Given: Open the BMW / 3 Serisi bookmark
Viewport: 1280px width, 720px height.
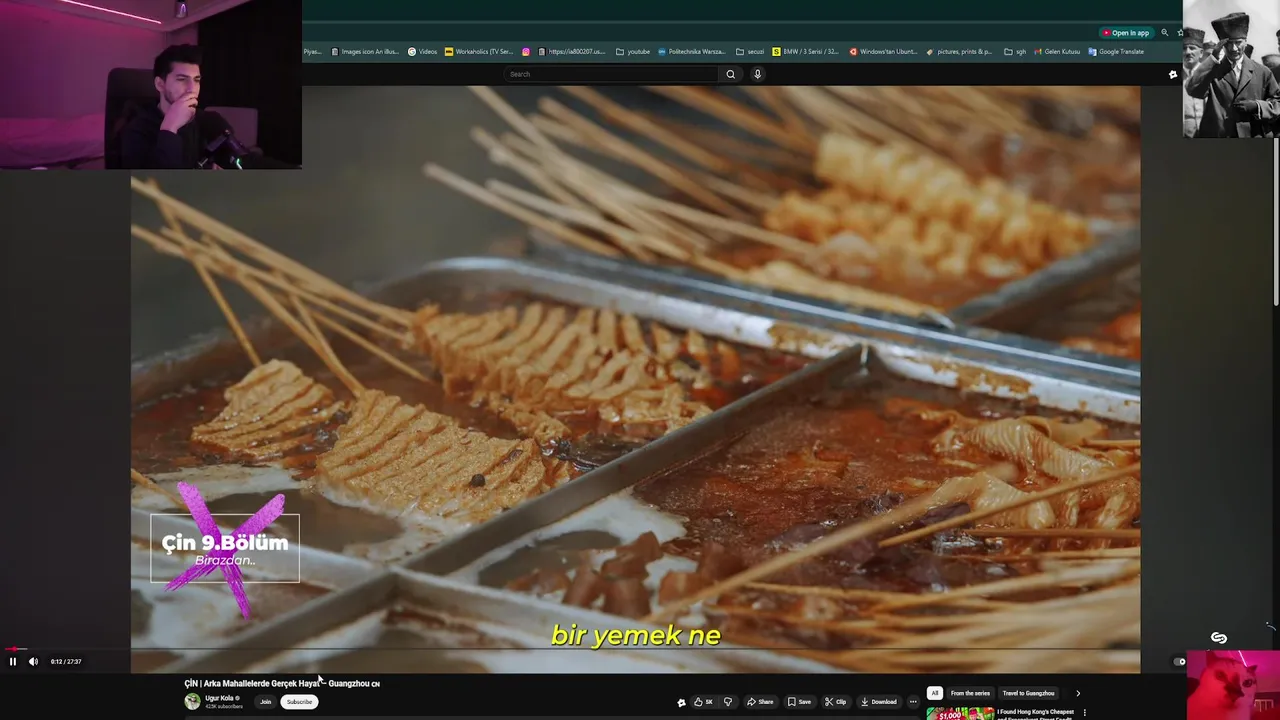Looking at the screenshot, I should coord(806,52).
